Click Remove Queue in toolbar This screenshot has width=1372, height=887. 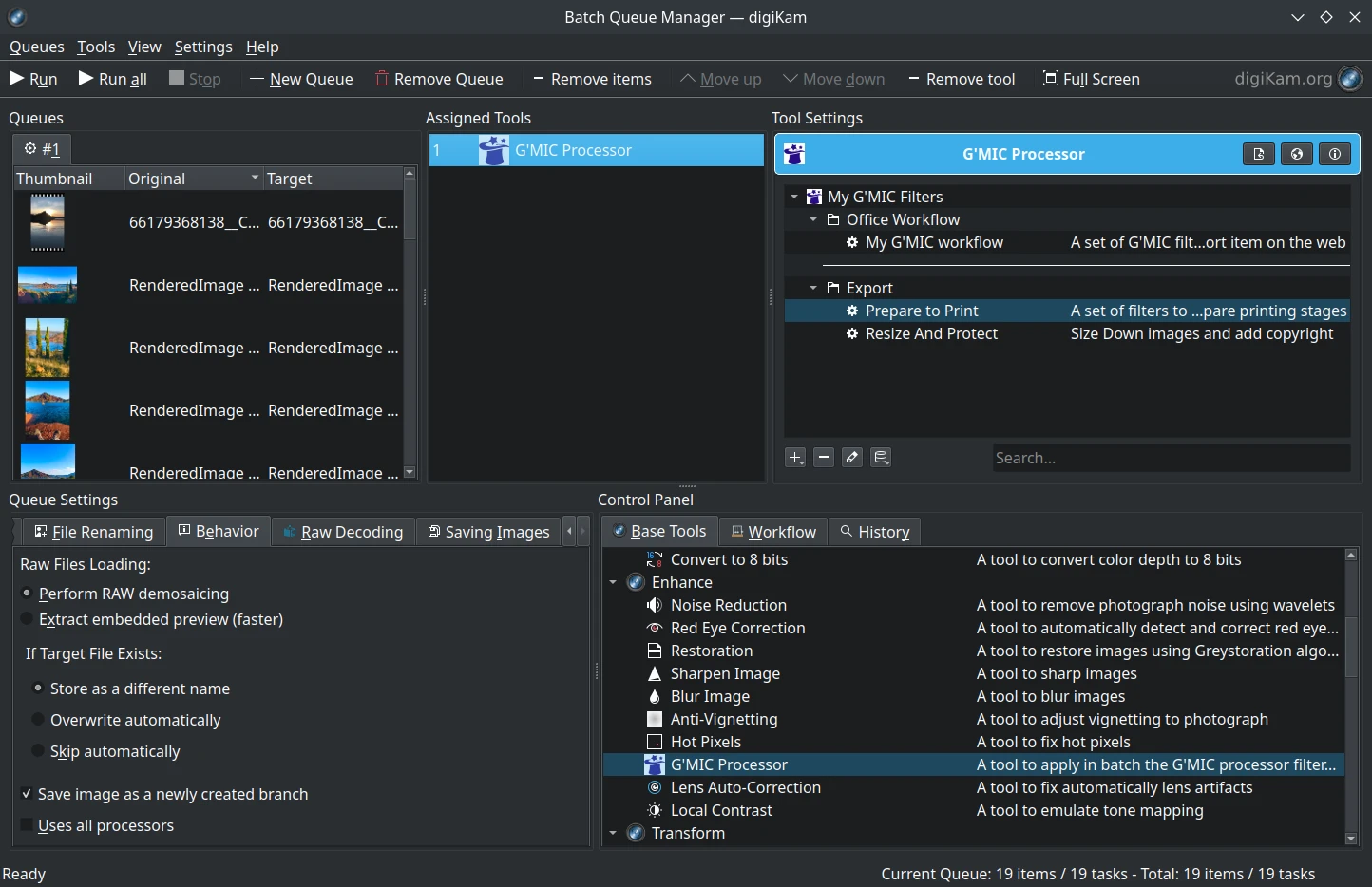pyautogui.click(x=439, y=79)
